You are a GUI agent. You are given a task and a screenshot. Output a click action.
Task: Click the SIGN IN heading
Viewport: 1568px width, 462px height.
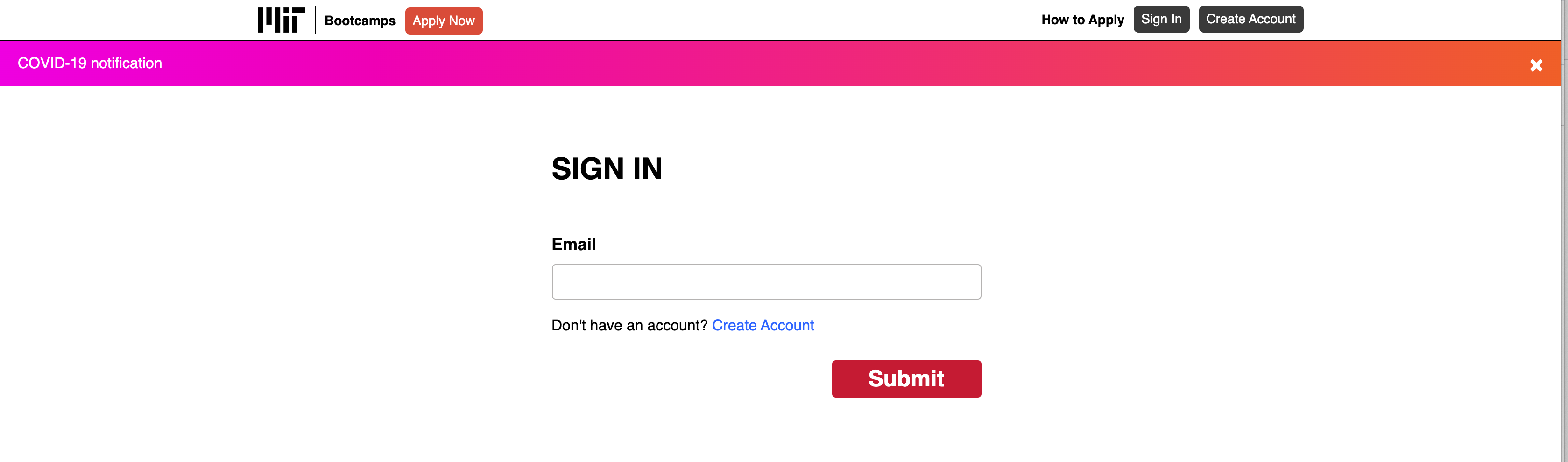(x=607, y=168)
